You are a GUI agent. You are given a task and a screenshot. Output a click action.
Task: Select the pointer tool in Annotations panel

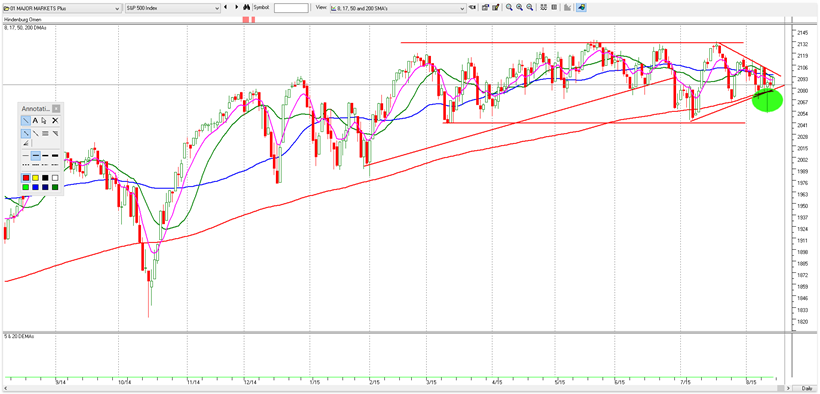pos(44,120)
